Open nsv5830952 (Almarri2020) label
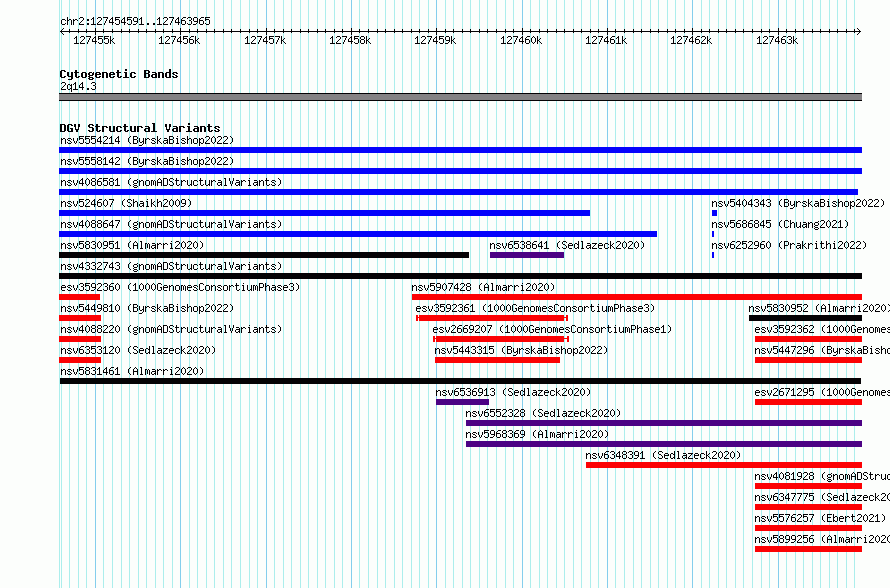This screenshot has width=890, height=588. tap(819, 308)
